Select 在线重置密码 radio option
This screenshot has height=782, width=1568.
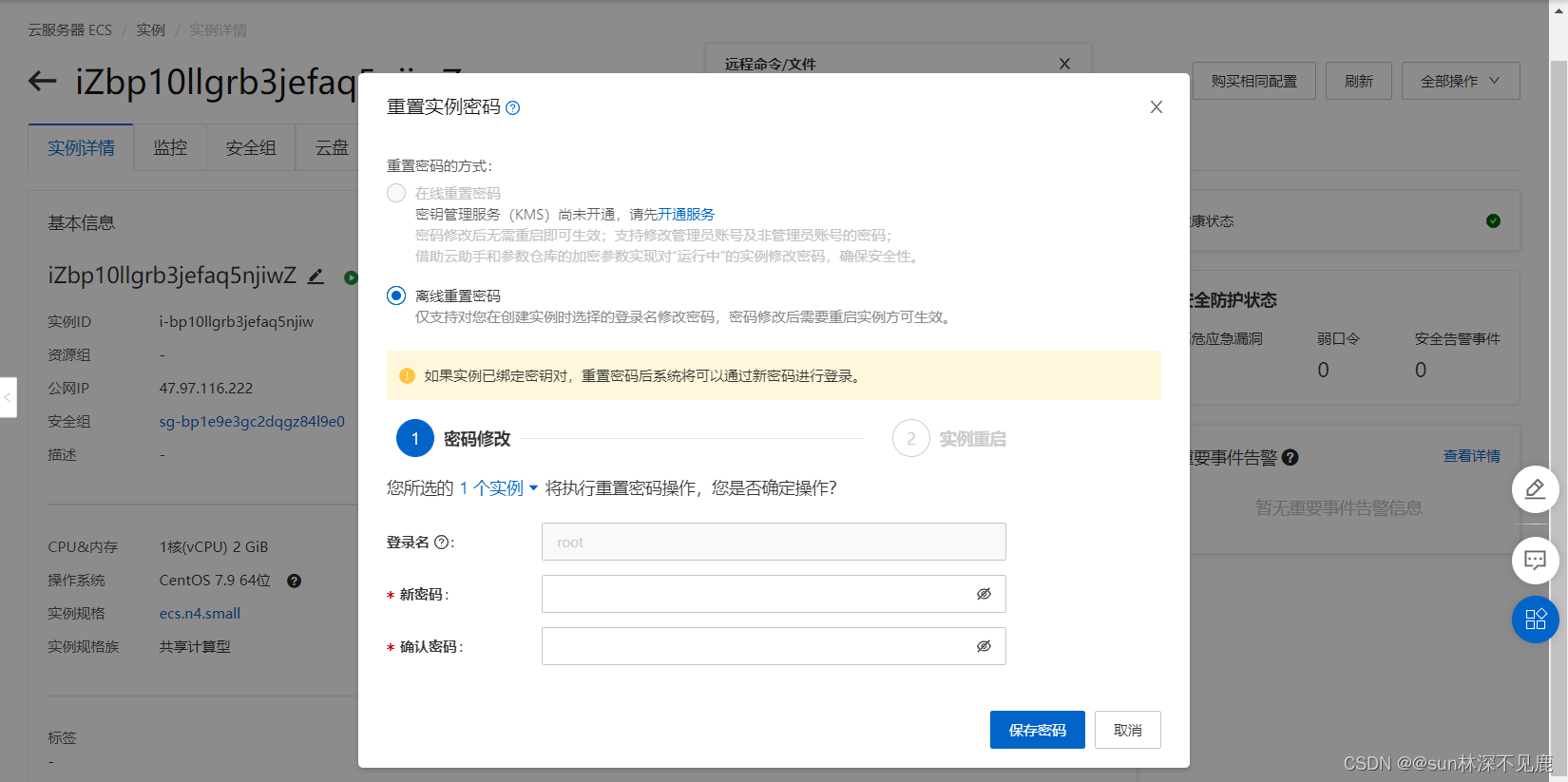pos(396,193)
